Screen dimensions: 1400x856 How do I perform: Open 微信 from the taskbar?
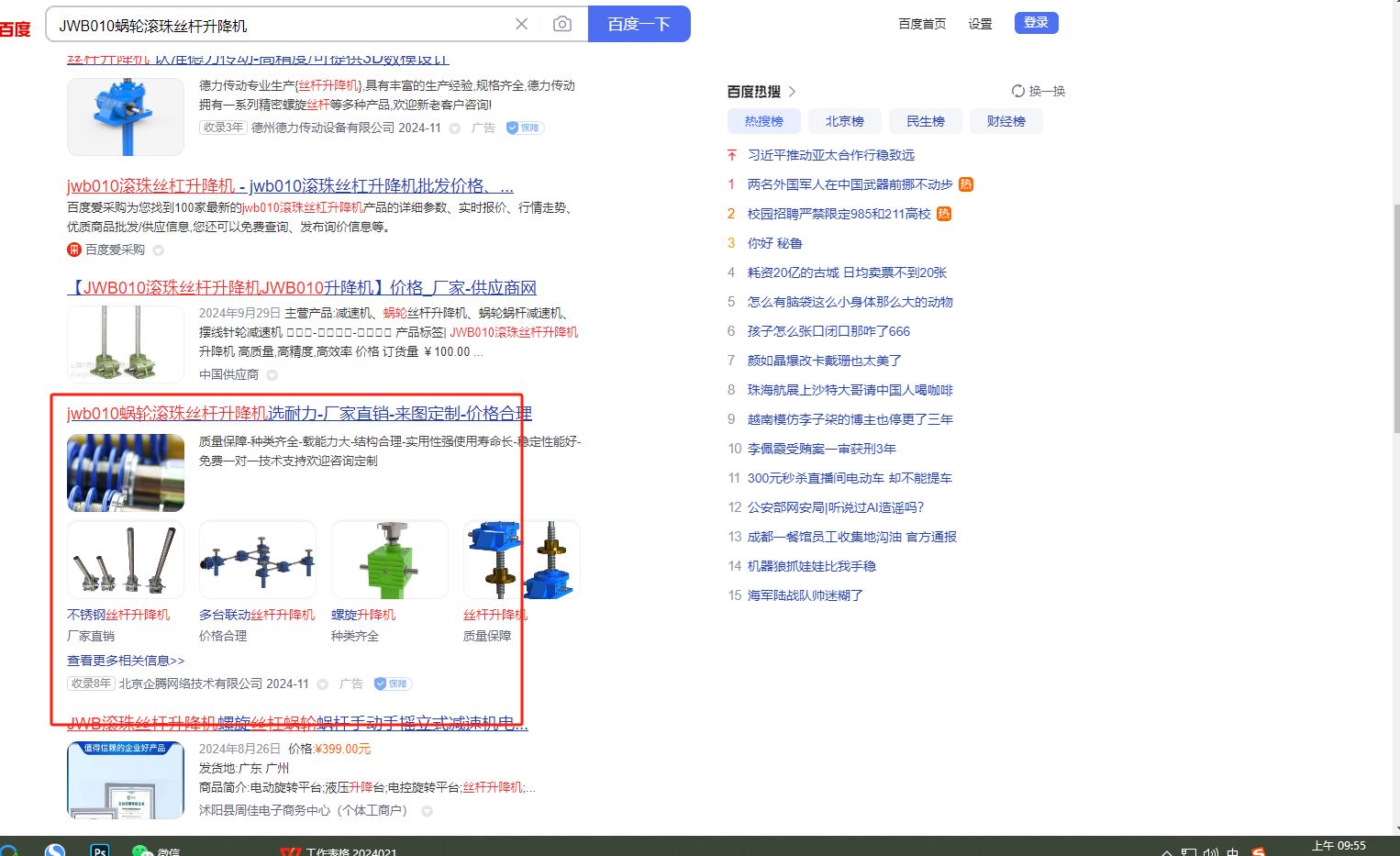[156, 850]
